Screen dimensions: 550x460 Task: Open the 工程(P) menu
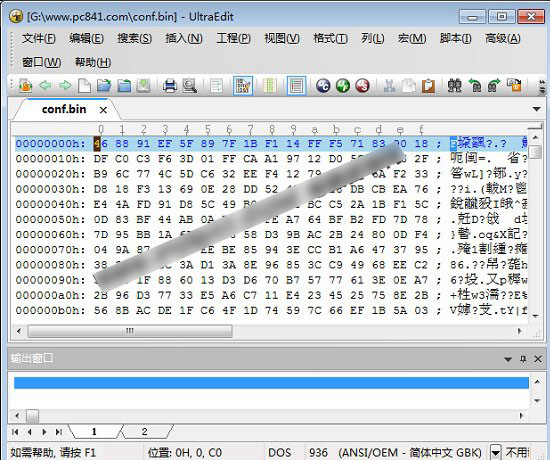(233, 38)
